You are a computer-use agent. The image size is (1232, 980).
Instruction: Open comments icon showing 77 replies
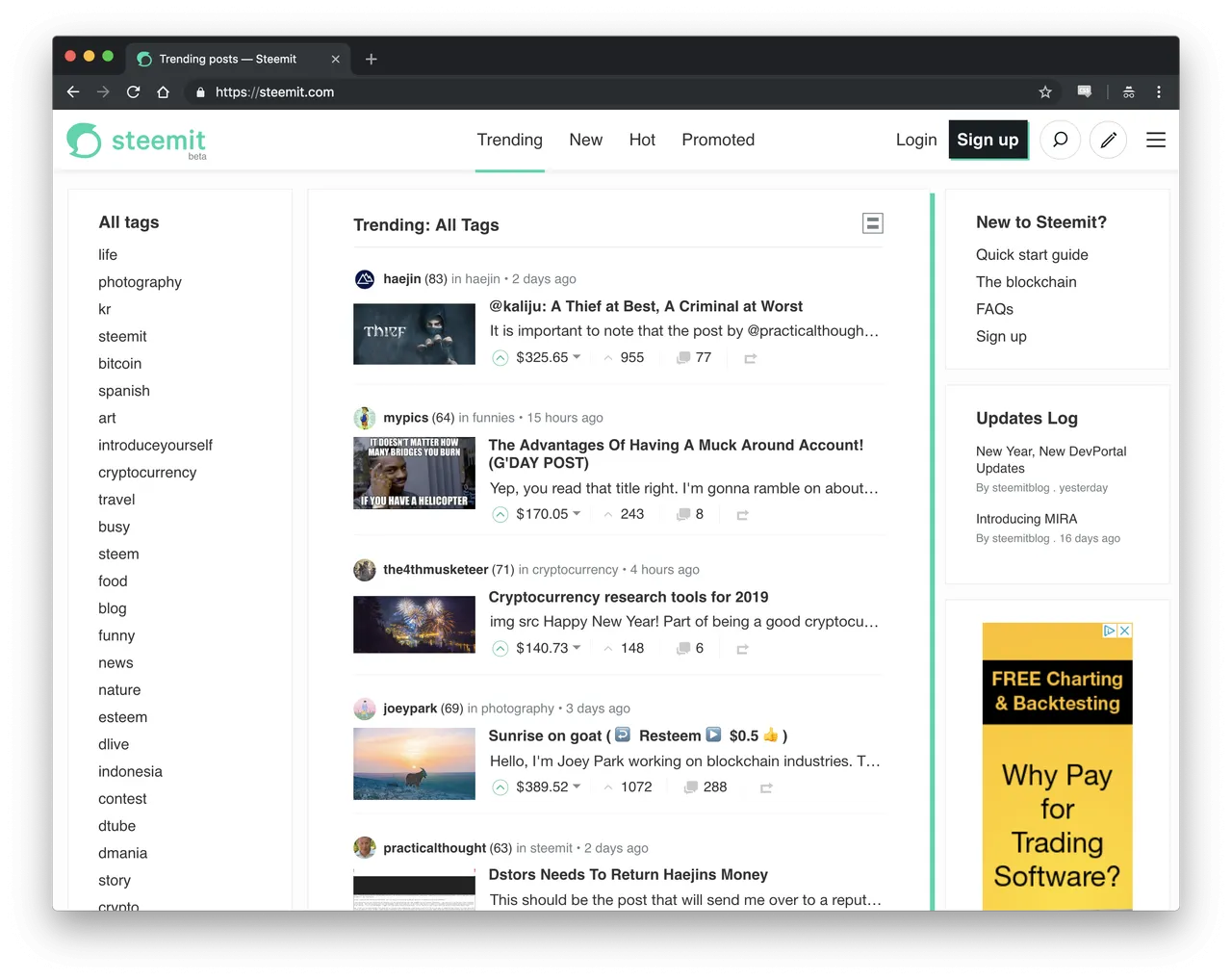click(x=682, y=358)
